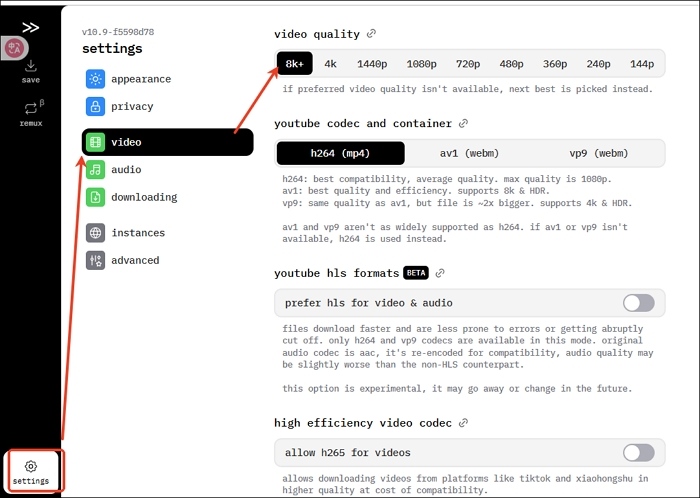Select 8k+ video quality
The width and height of the screenshot is (700, 498).
[295, 64]
